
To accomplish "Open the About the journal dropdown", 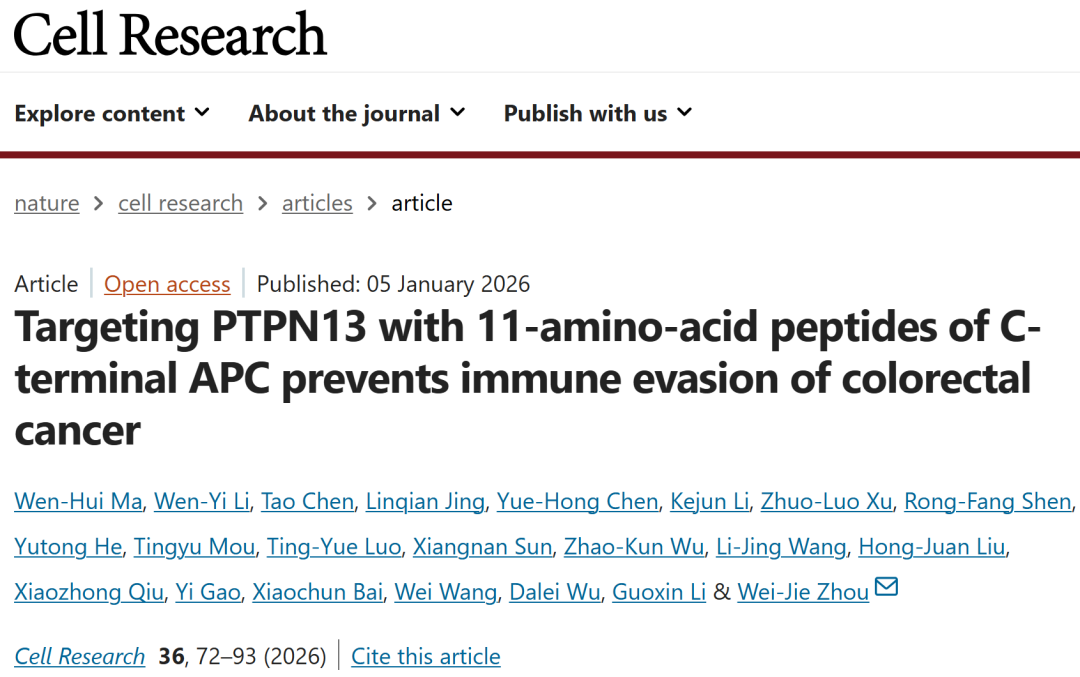I will click(x=356, y=114).
